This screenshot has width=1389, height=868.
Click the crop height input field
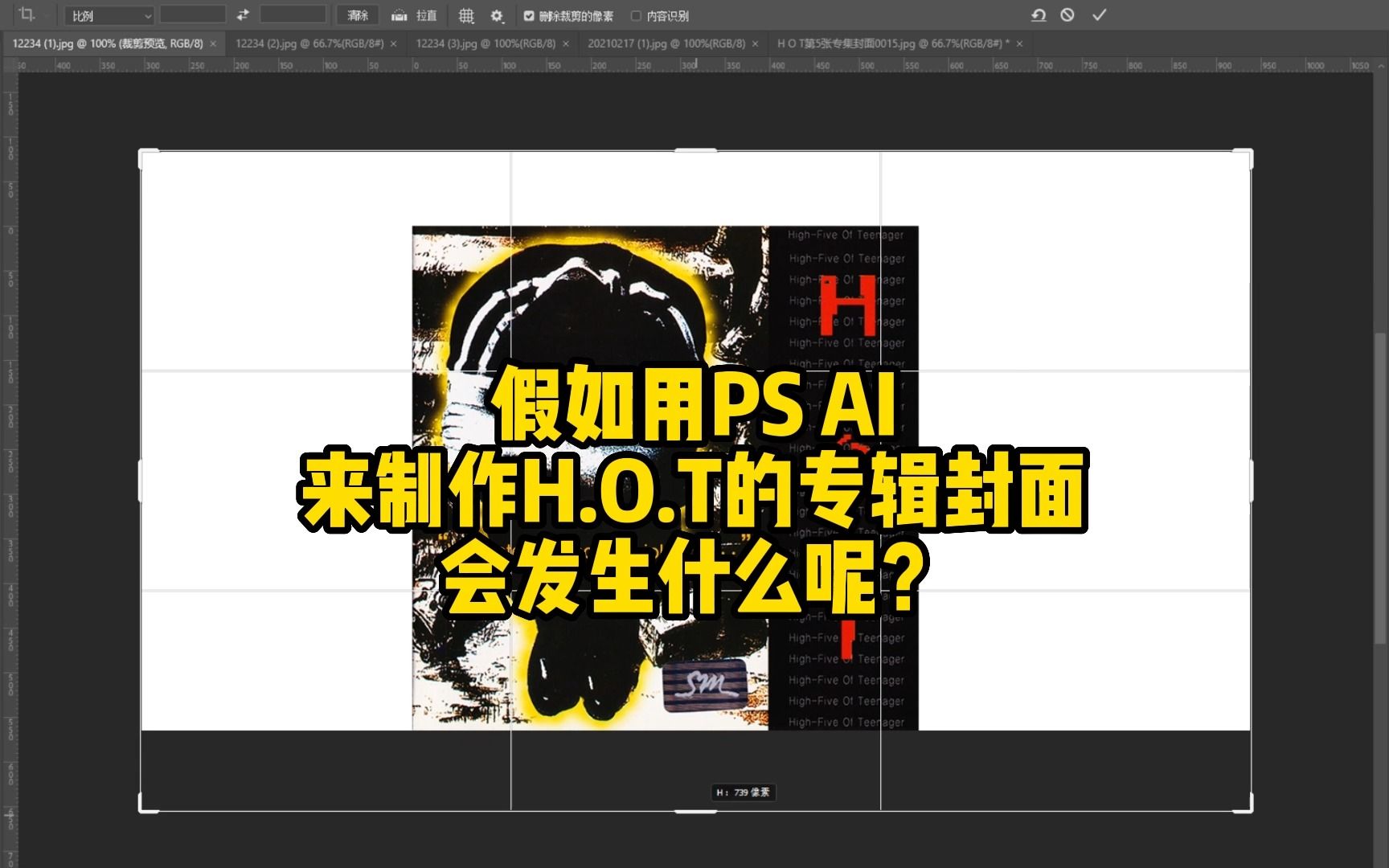click(293, 14)
